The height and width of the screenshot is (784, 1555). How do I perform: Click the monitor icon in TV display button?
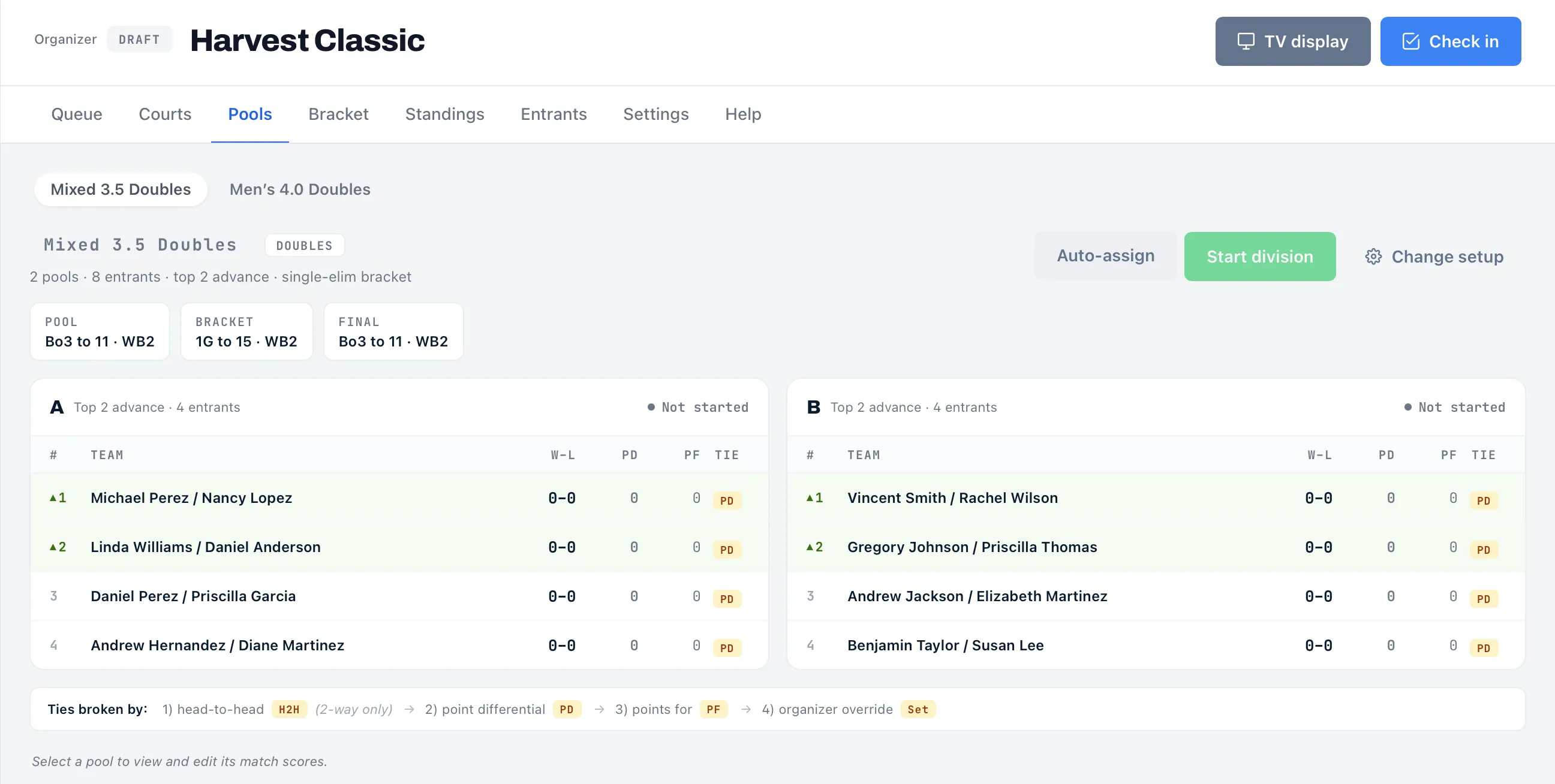click(x=1246, y=41)
